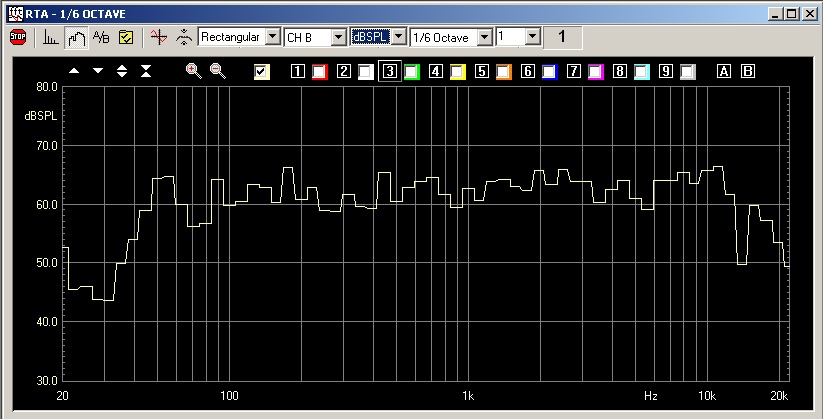823x419 pixels.
Task: Open the CH B channel dropdown
Action: (338, 37)
